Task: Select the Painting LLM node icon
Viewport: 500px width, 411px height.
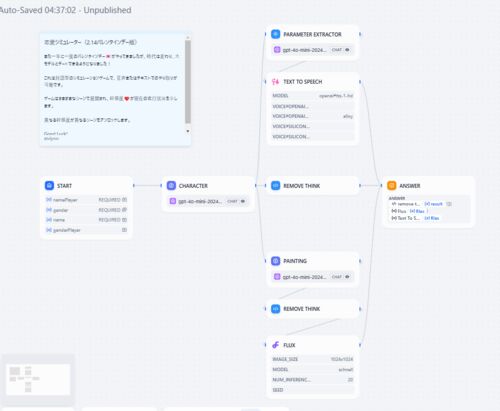Action: [x=276, y=261]
